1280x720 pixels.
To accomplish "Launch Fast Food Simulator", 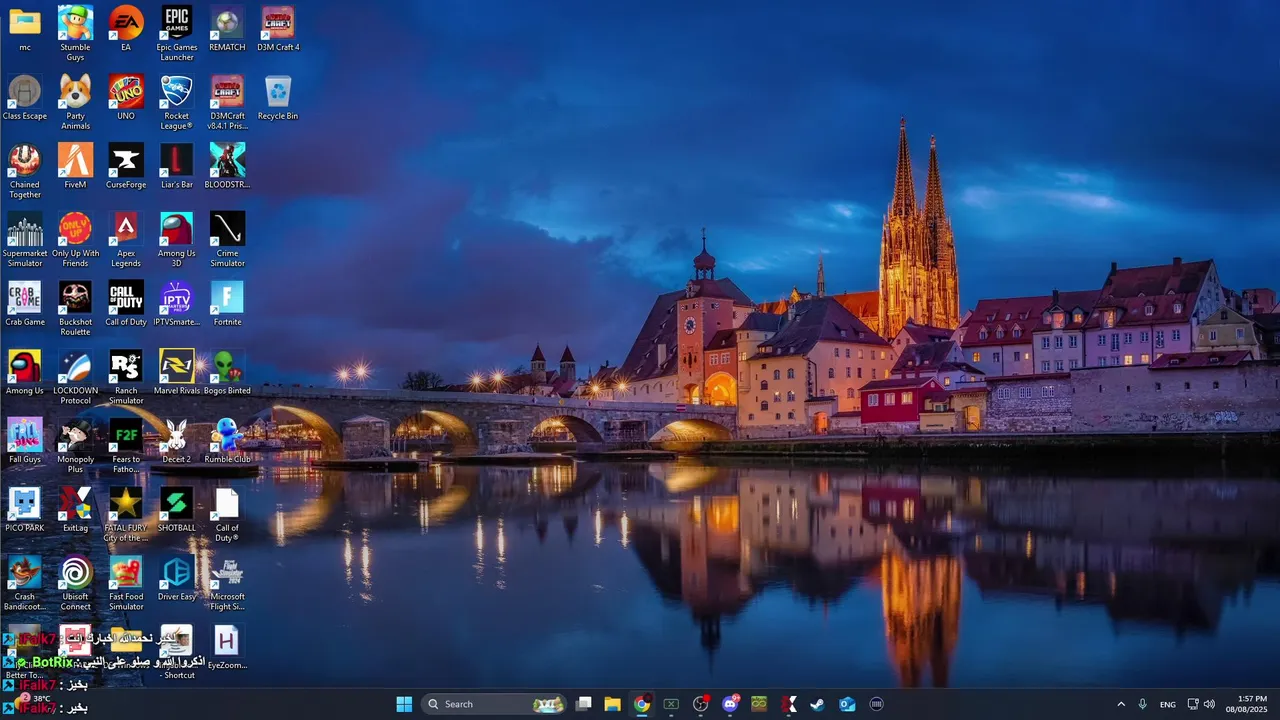I will pos(126,584).
